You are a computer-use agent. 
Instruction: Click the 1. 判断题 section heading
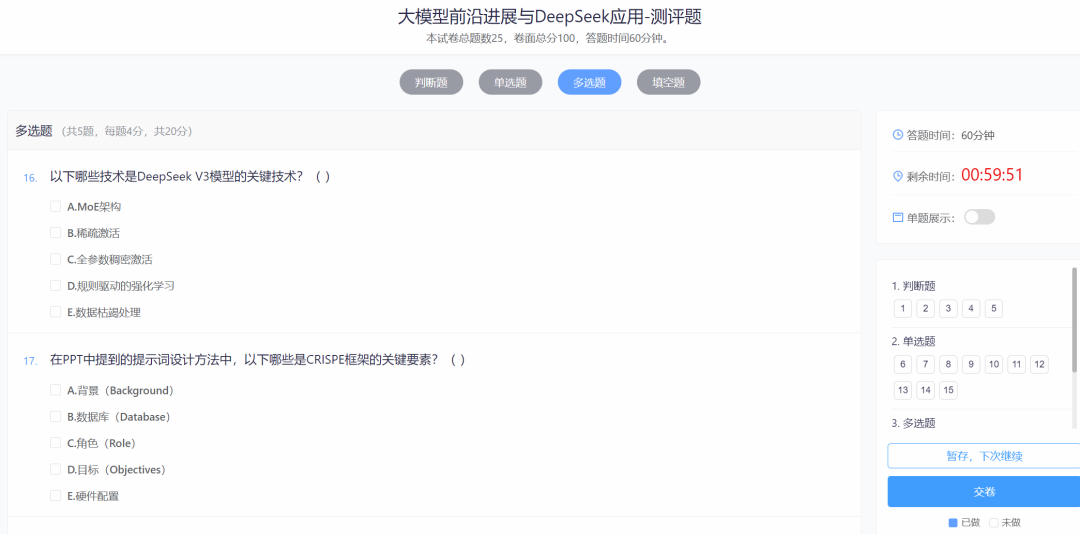point(913,286)
